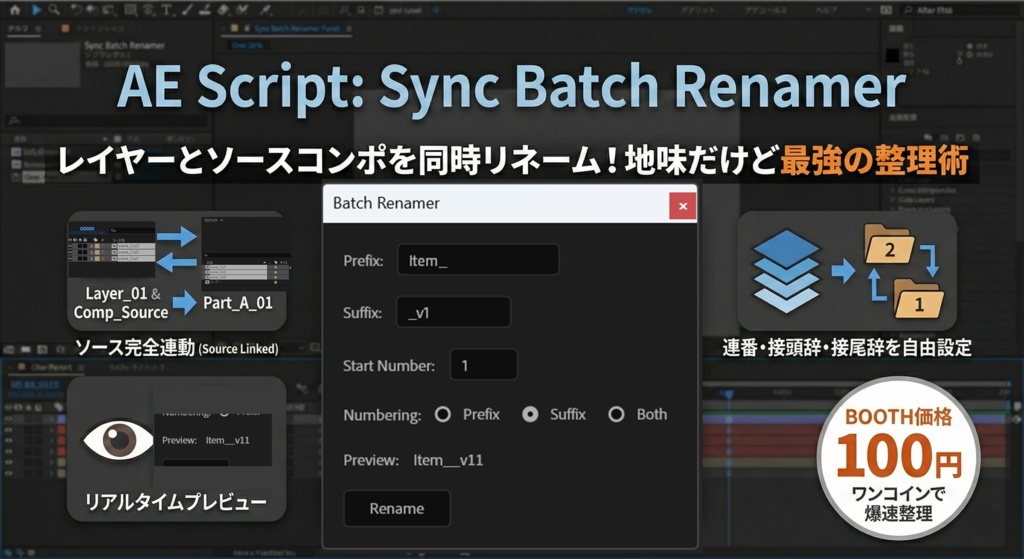Viewport: 1024px width, 559px height.
Task: Switch to Sync Batch Renamer Panel tab
Action: pos(297,29)
